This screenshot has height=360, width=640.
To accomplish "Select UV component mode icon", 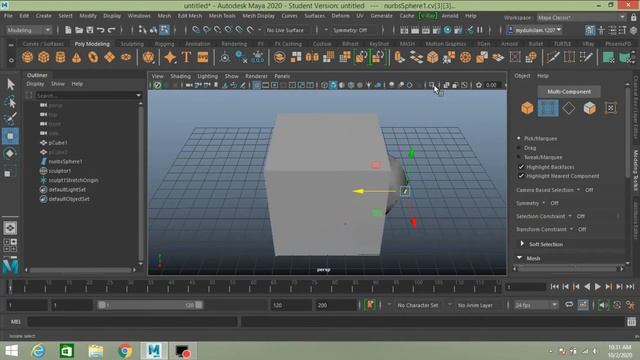I will pyautogui.click(x=611, y=108).
